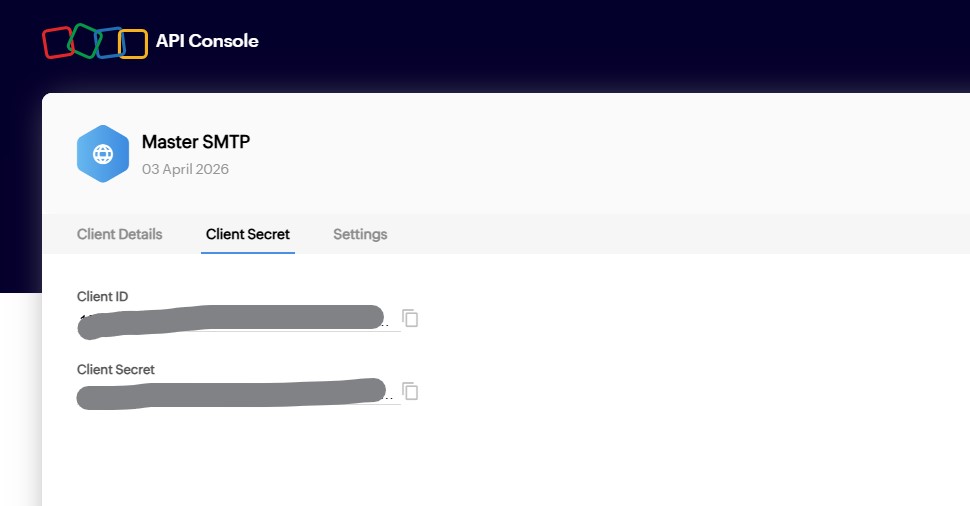Click the red square in Zoho logo
970x506 pixels.
tap(58, 42)
